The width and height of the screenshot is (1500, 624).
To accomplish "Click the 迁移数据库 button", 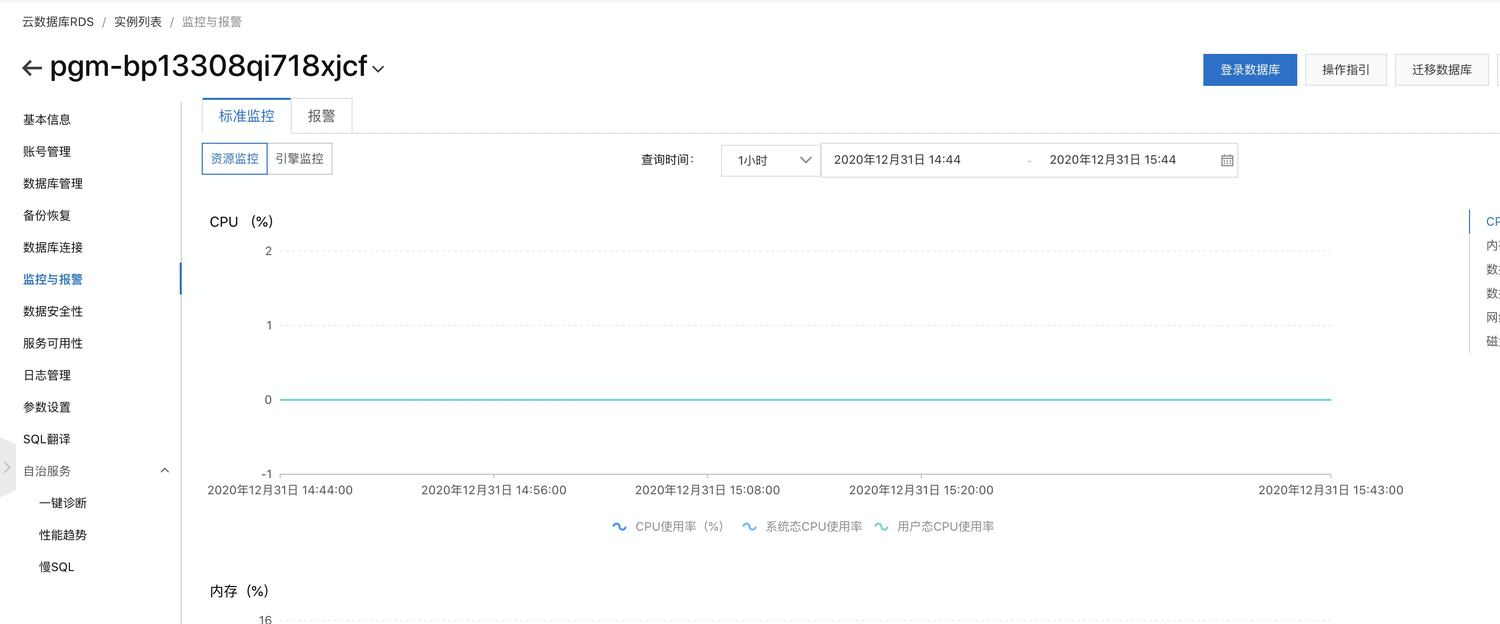I will [x=1441, y=70].
